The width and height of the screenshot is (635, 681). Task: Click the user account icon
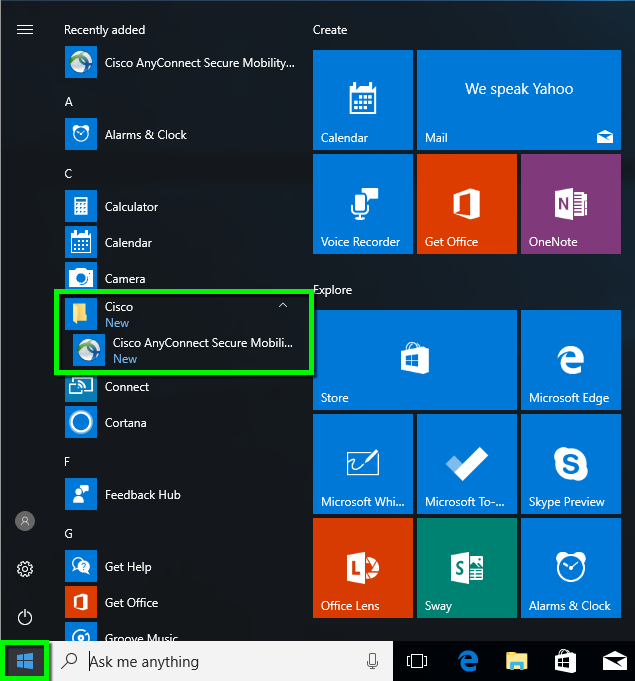click(25, 521)
